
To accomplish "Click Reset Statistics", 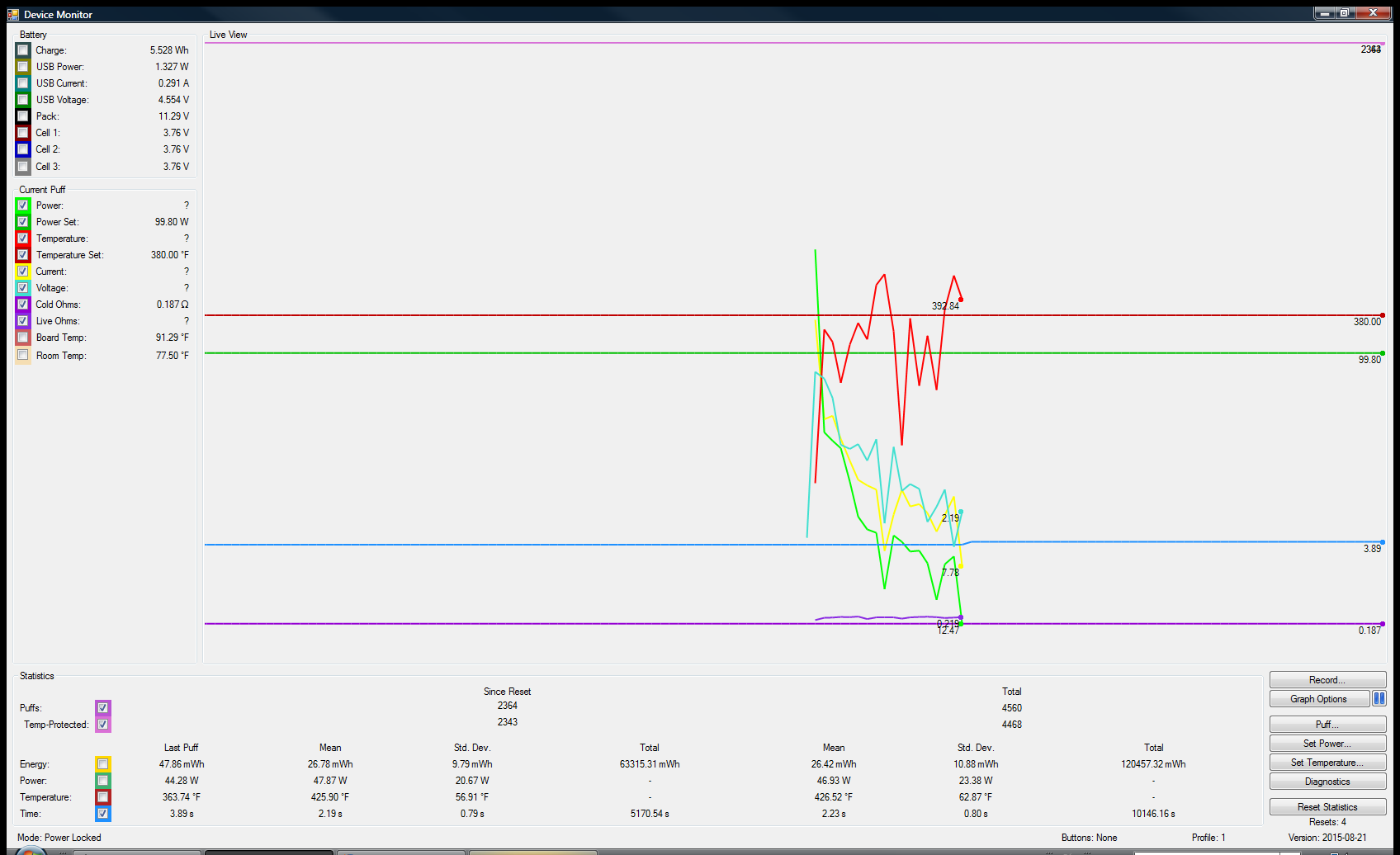I will [x=1327, y=807].
